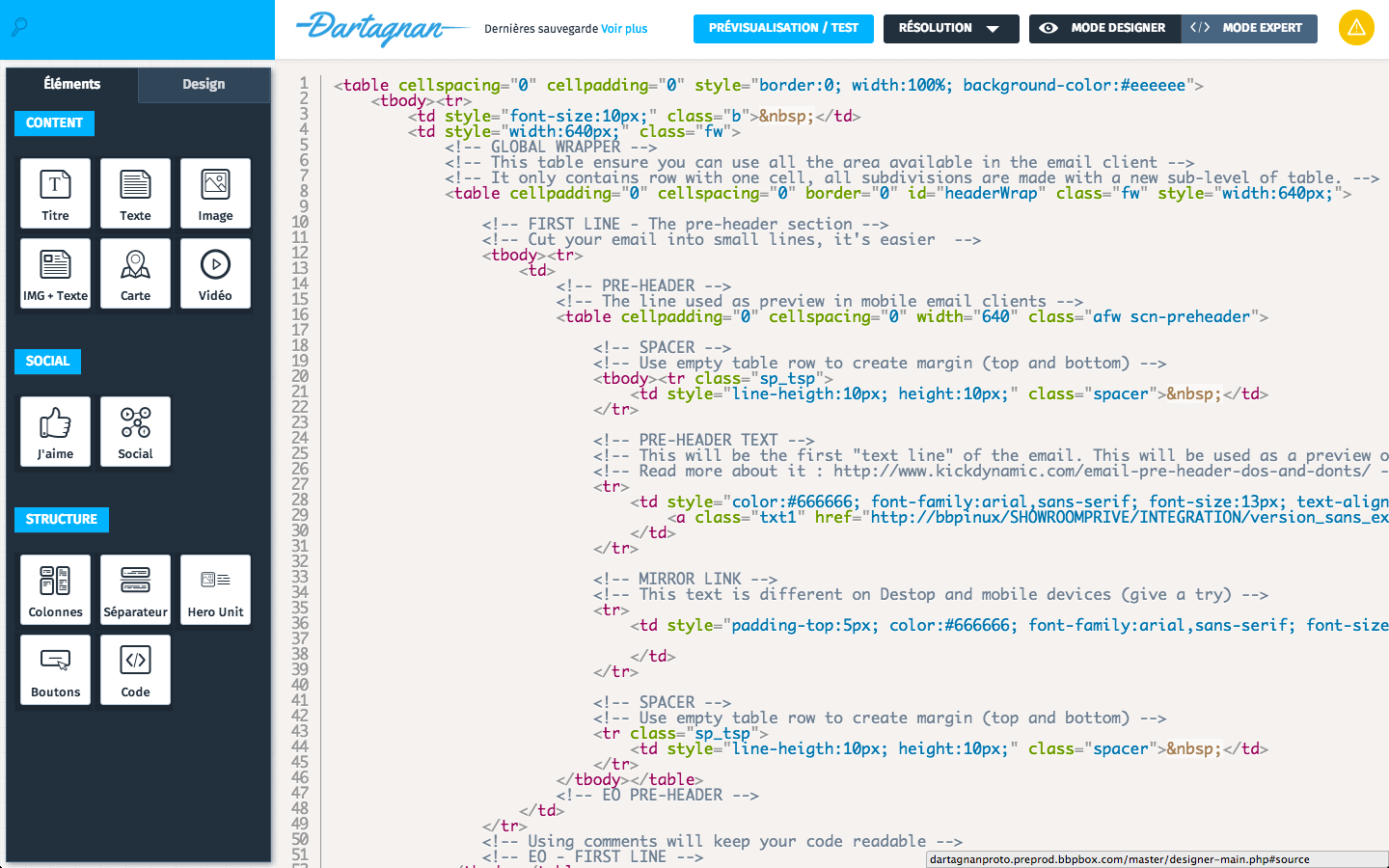The width and height of the screenshot is (1389, 868).
Task: Open the search magnifier icon
Action: (x=19, y=27)
